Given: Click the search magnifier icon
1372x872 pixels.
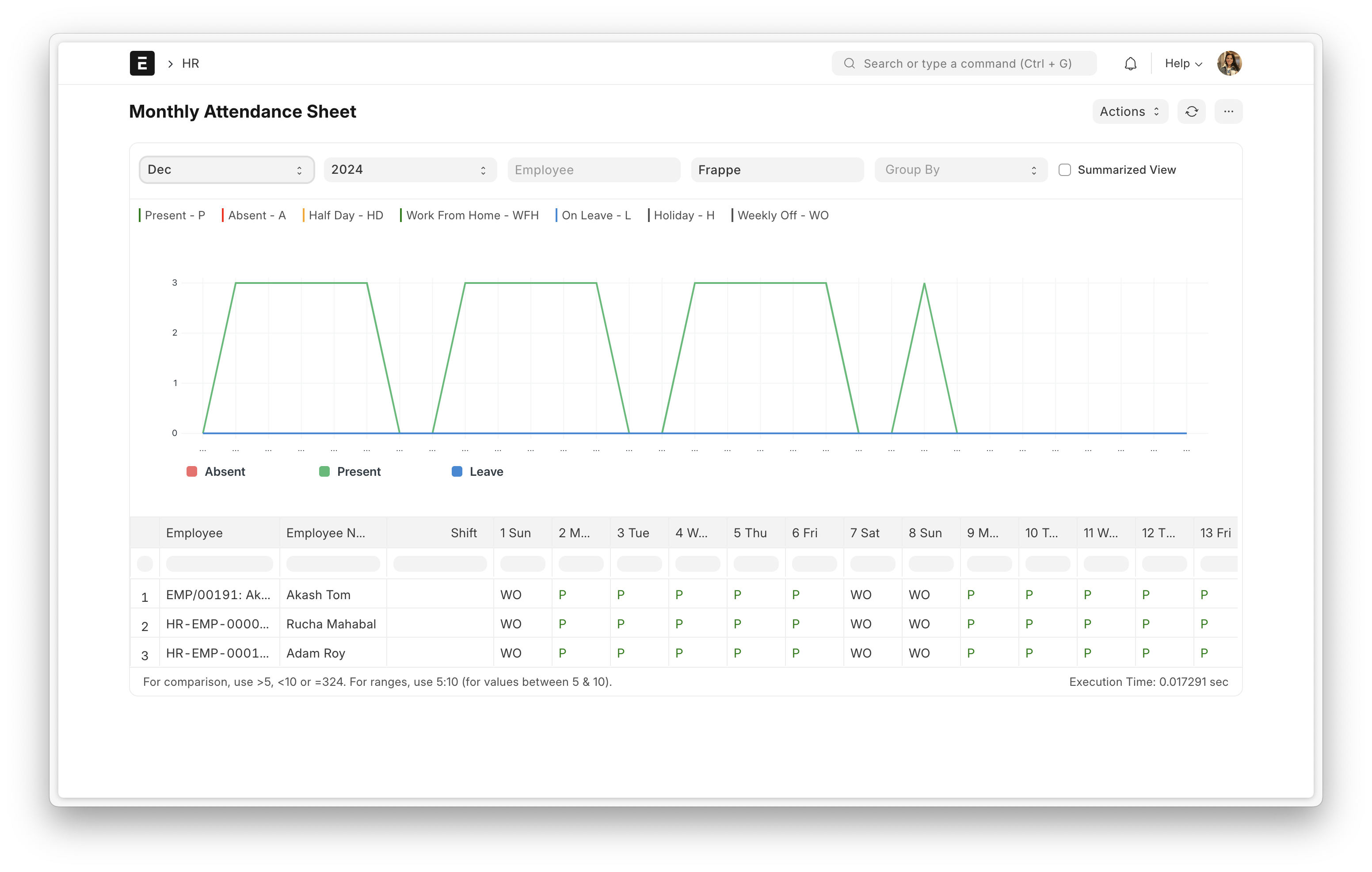Looking at the screenshot, I should [849, 63].
